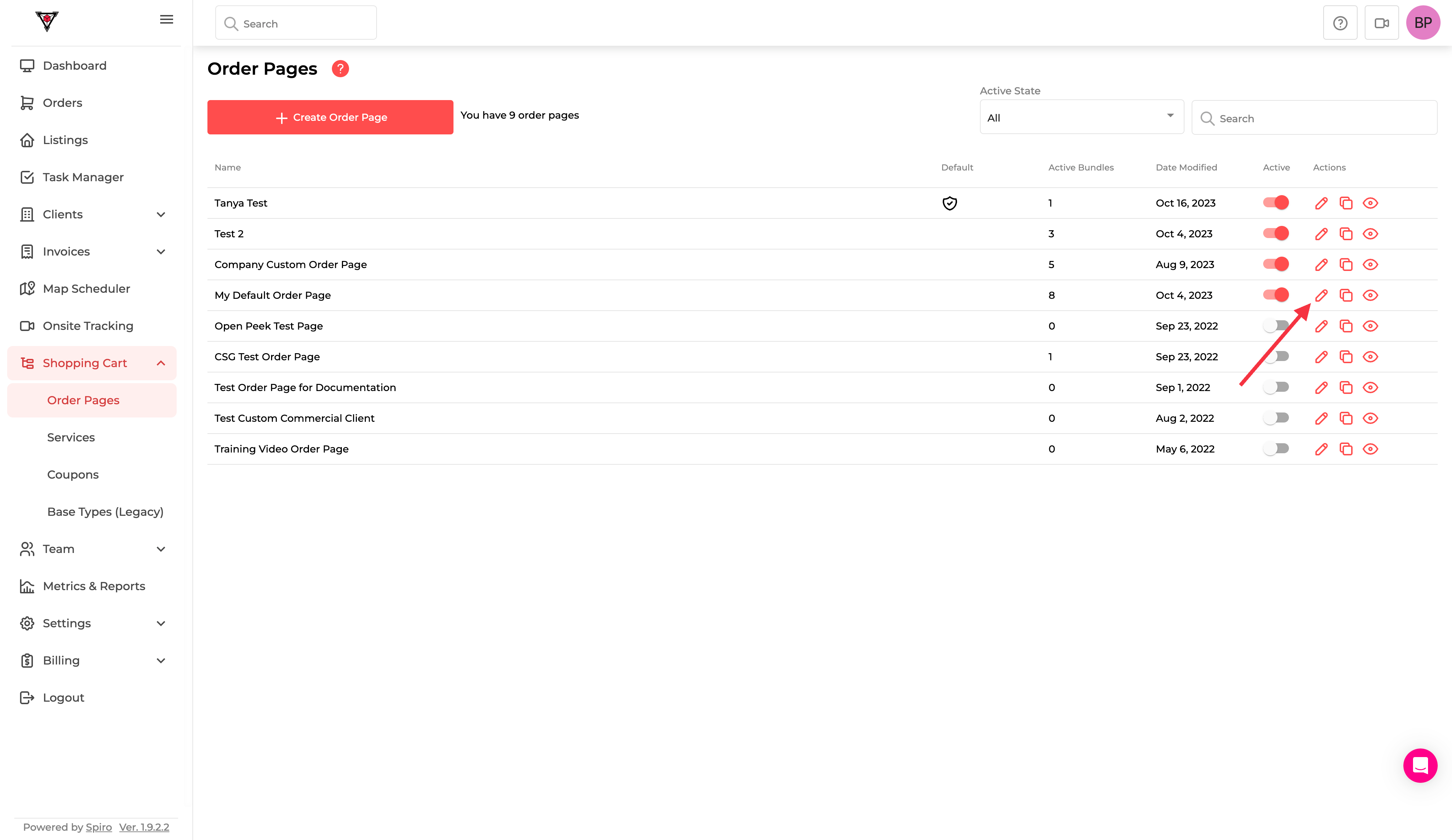Collapse the sidebar with hamburger icon

click(x=167, y=20)
